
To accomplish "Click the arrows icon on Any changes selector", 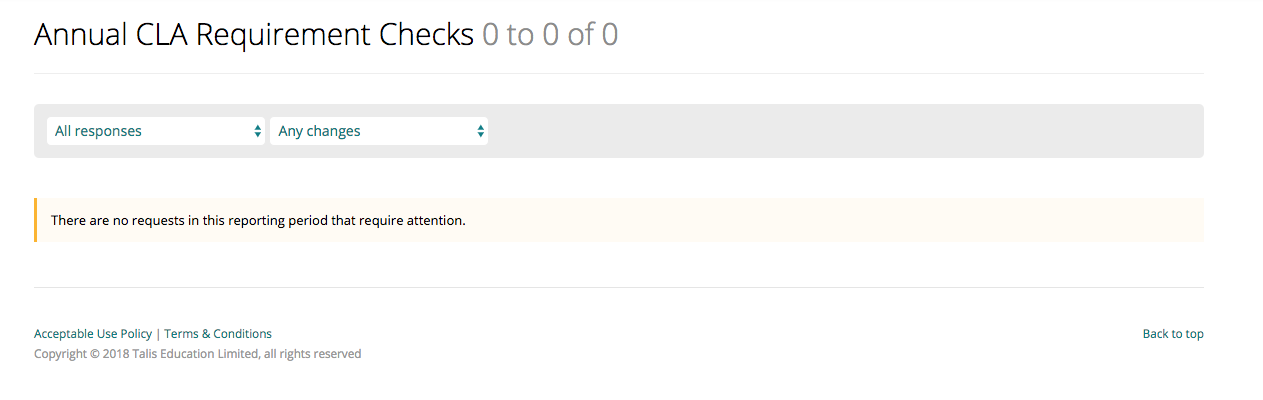I will [x=481, y=131].
